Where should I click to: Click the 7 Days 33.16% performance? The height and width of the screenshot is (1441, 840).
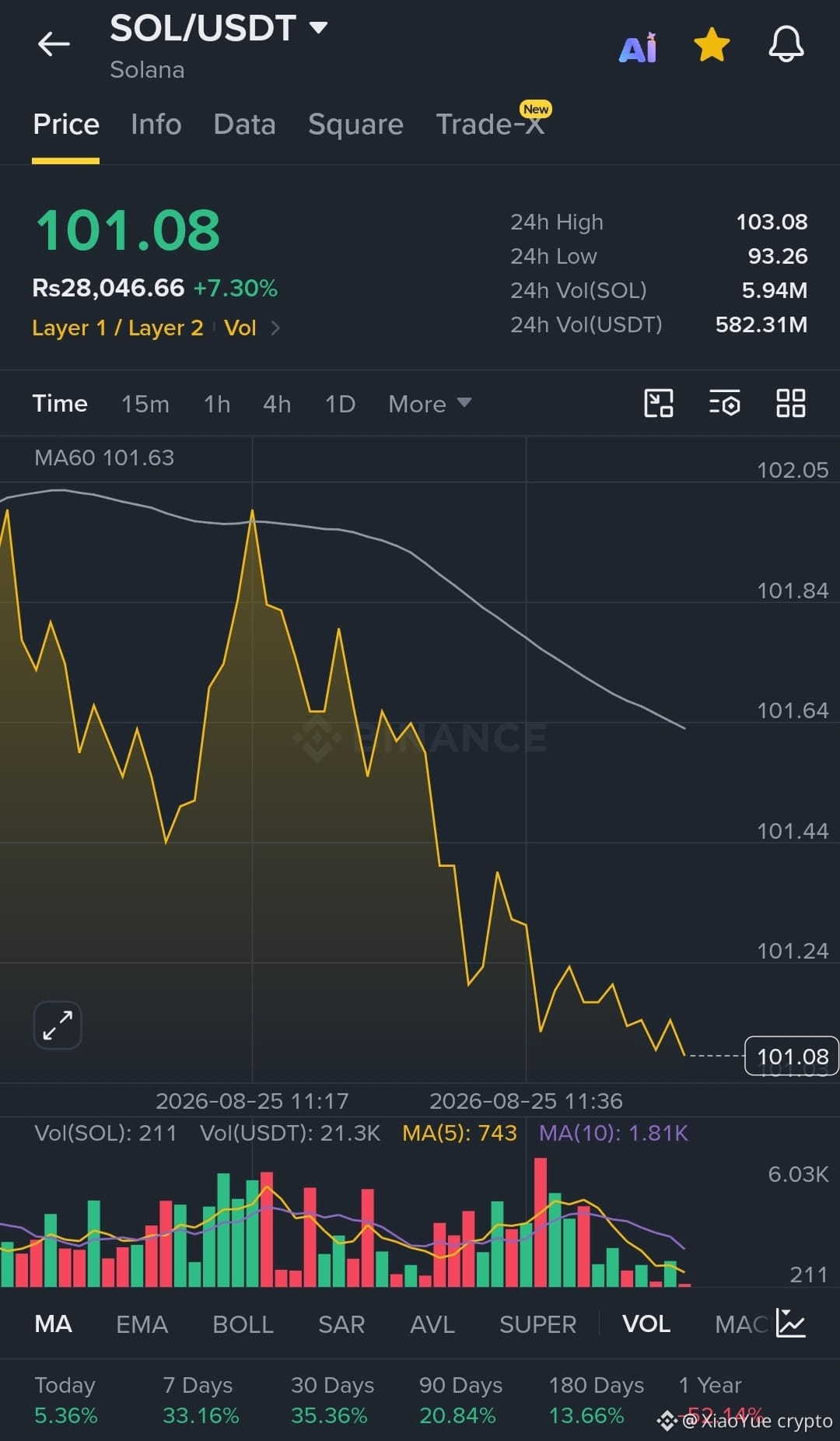coord(201,1400)
